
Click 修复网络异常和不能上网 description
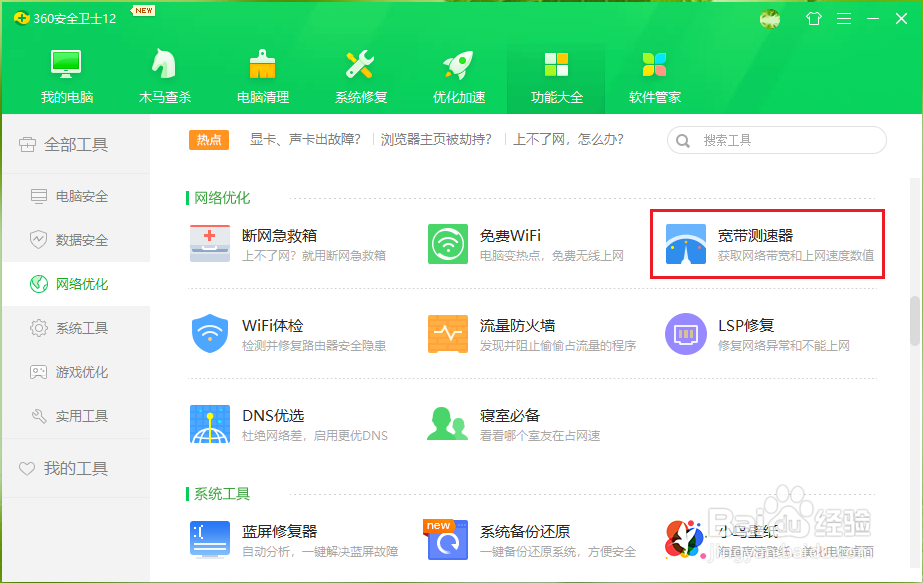pyautogui.click(x=783, y=346)
